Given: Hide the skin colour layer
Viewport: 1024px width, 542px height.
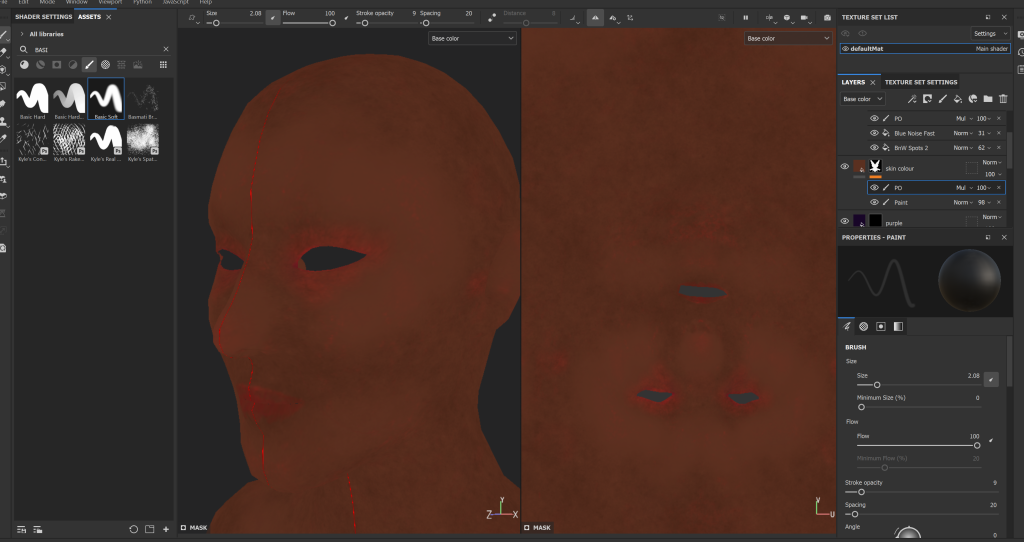Looking at the screenshot, I should coord(844,167).
